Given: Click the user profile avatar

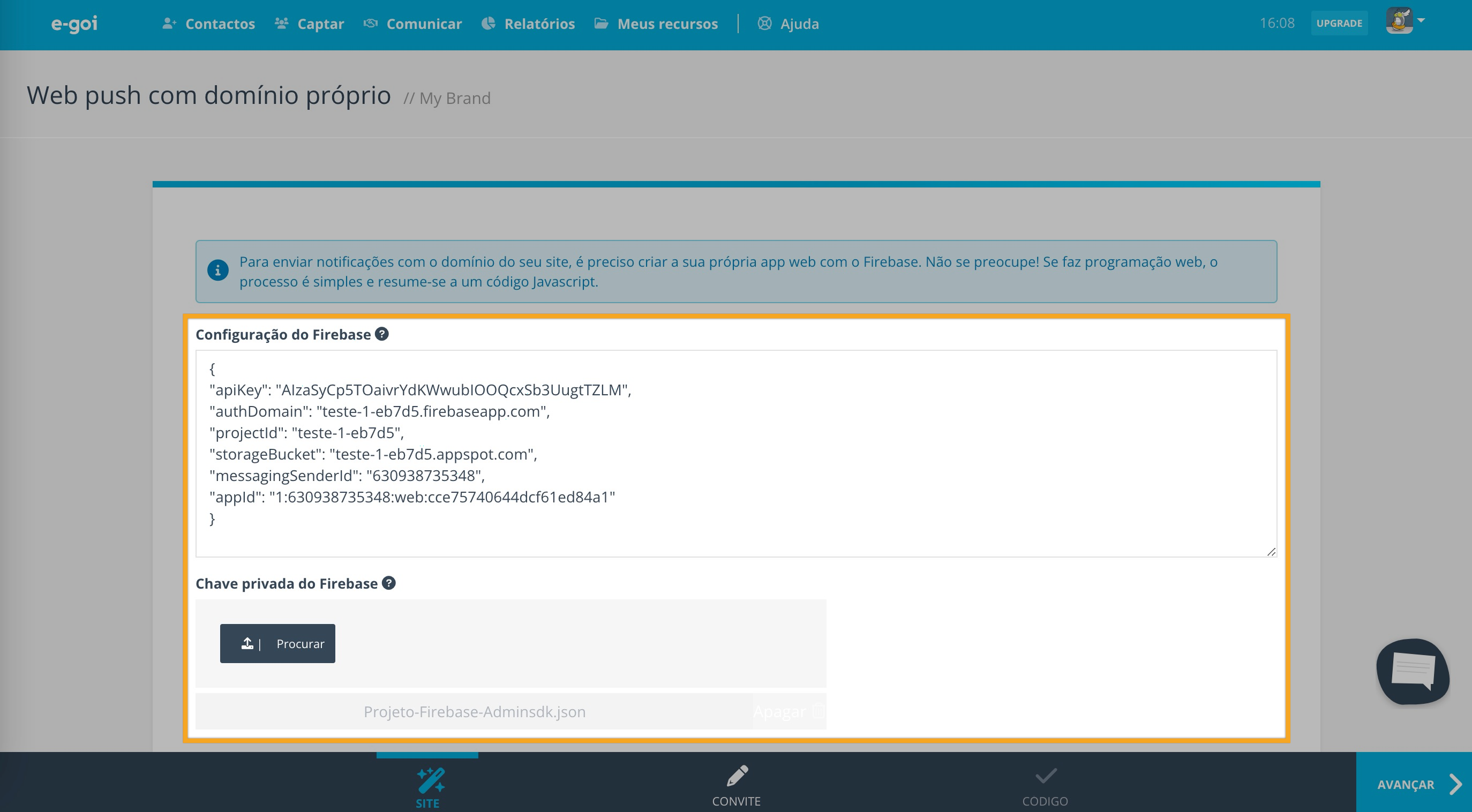Looking at the screenshot, I should 1399,22.
